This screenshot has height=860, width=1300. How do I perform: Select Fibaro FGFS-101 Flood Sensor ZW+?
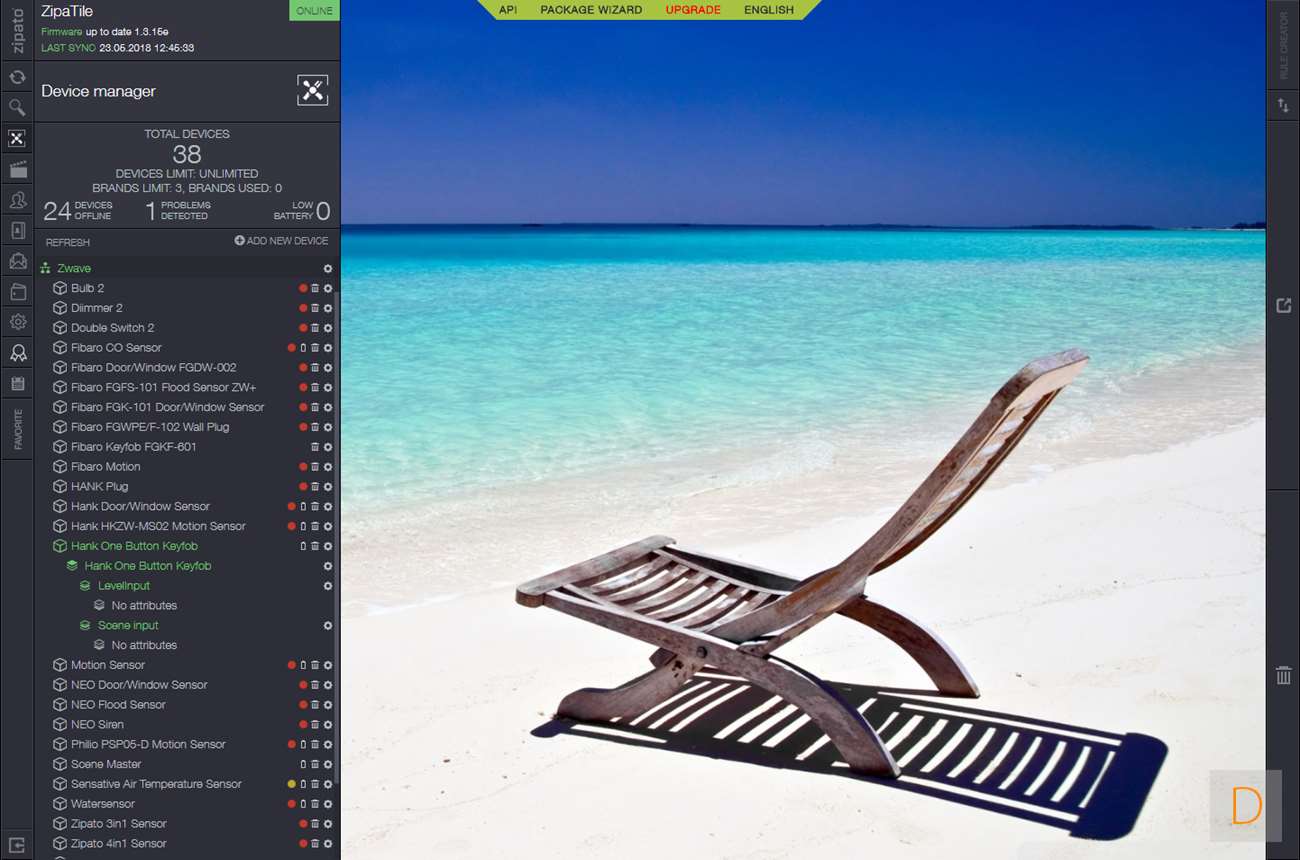(x=164, y=388)
